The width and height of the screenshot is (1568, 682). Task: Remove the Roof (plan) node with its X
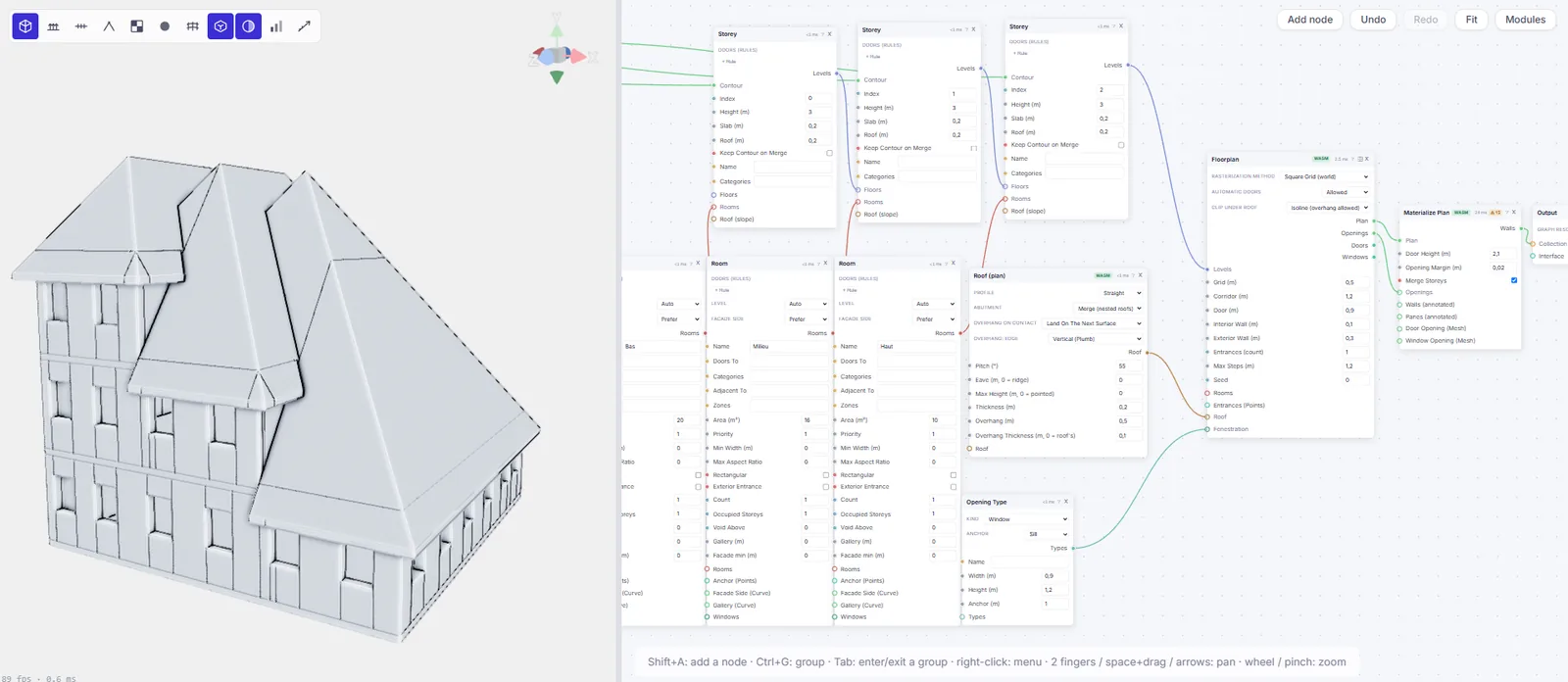point(1141,275)
